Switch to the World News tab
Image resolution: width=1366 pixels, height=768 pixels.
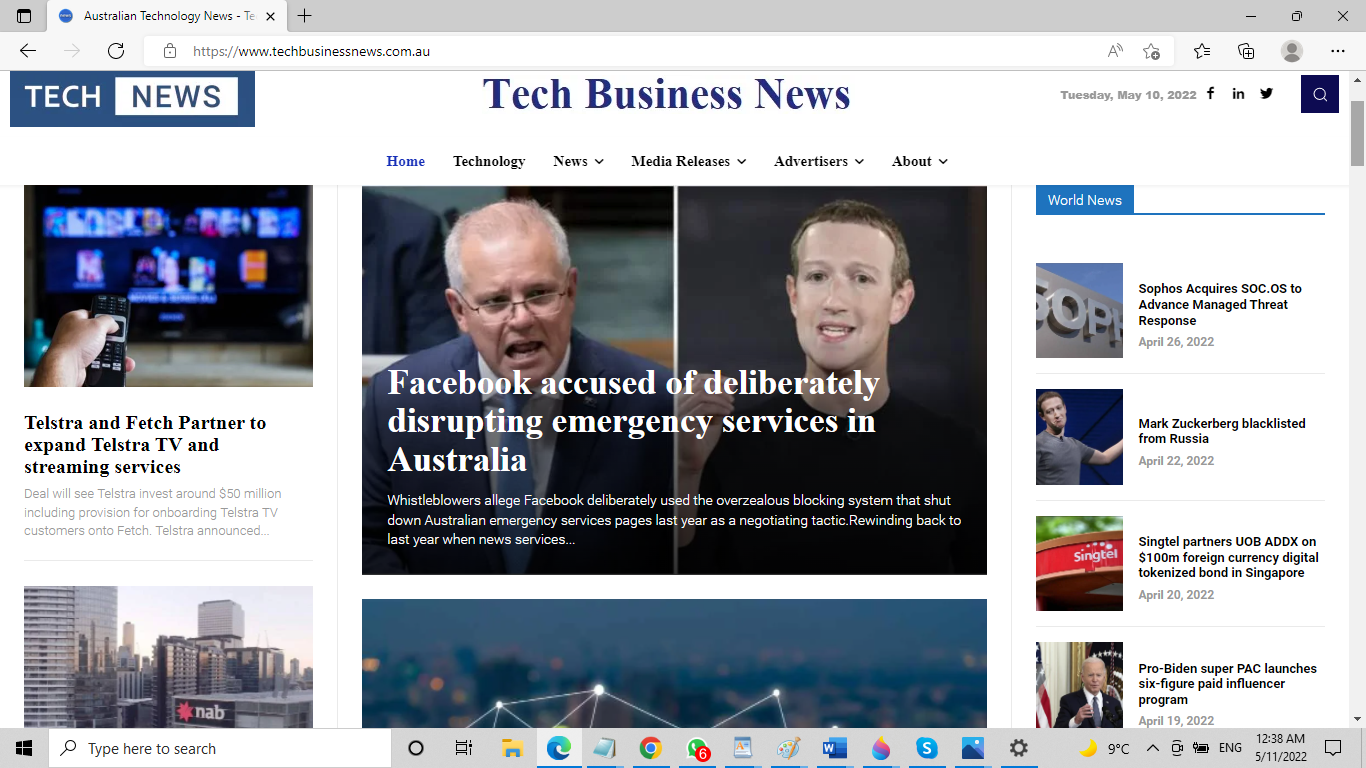1085,200
